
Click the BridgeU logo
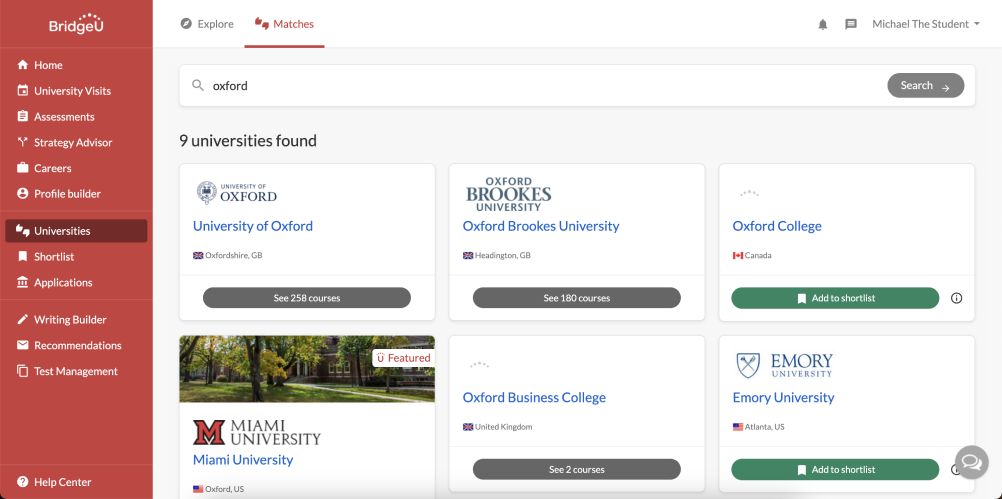tap(76, 24)
